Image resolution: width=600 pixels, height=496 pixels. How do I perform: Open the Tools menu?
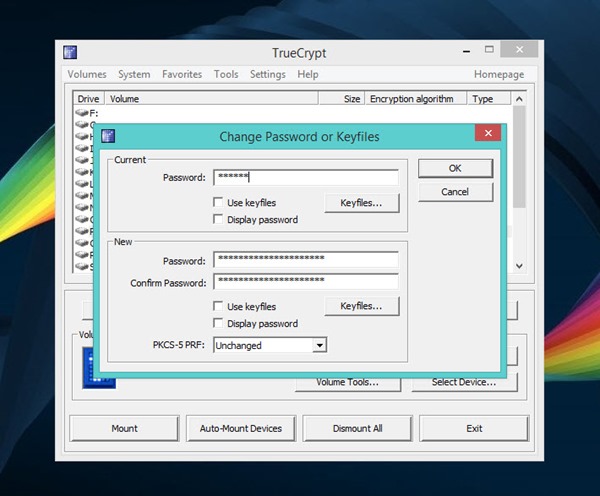(226, 74)
